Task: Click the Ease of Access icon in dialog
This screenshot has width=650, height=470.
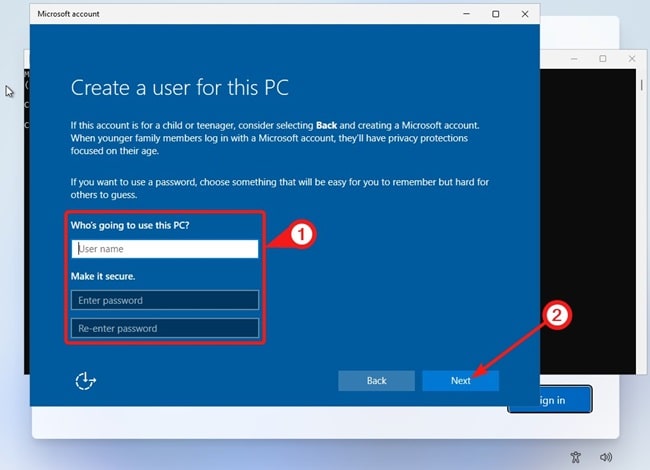Action: [x=85, y=380]
